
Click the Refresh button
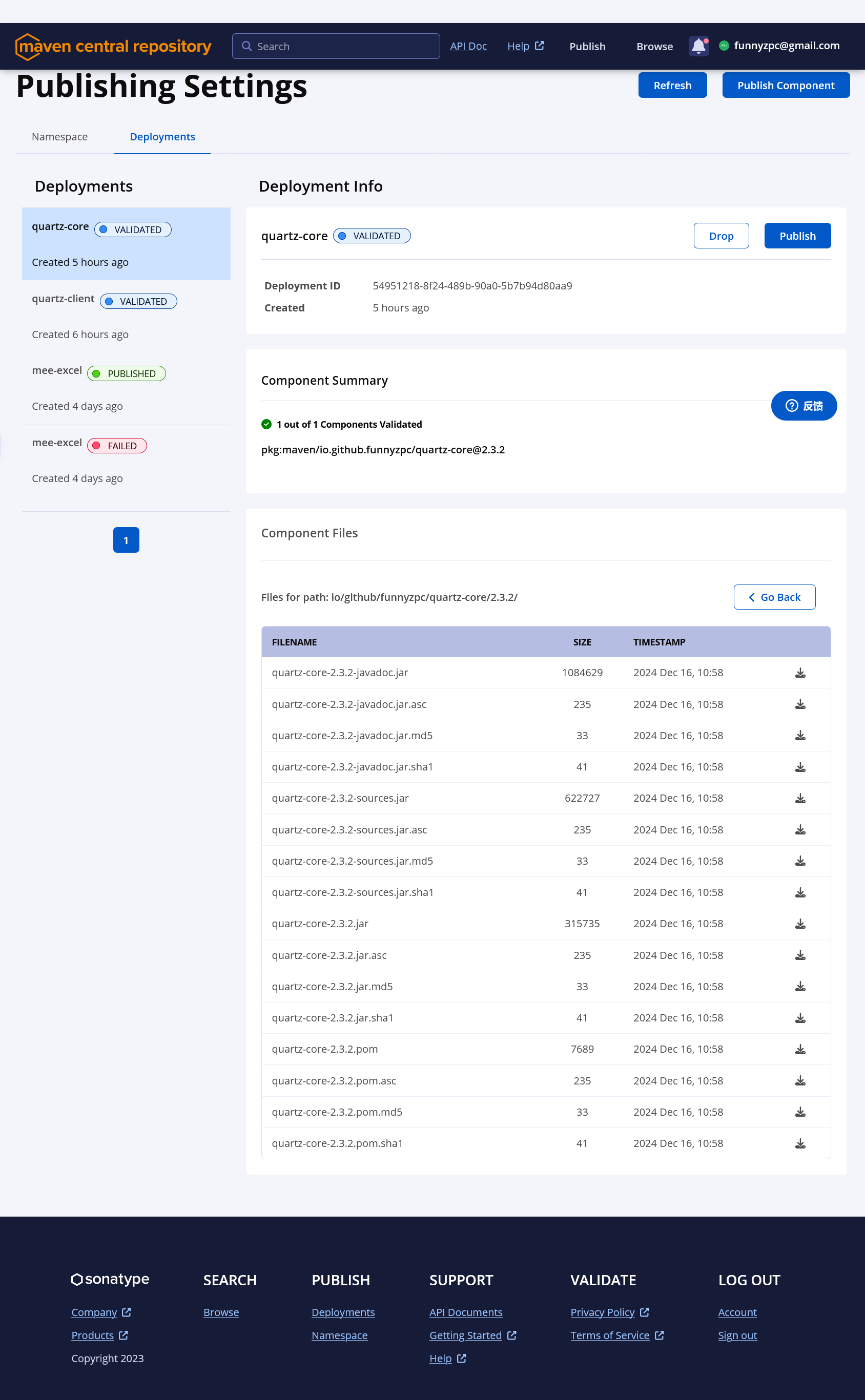pyautogui.click(x=672, y=85)
